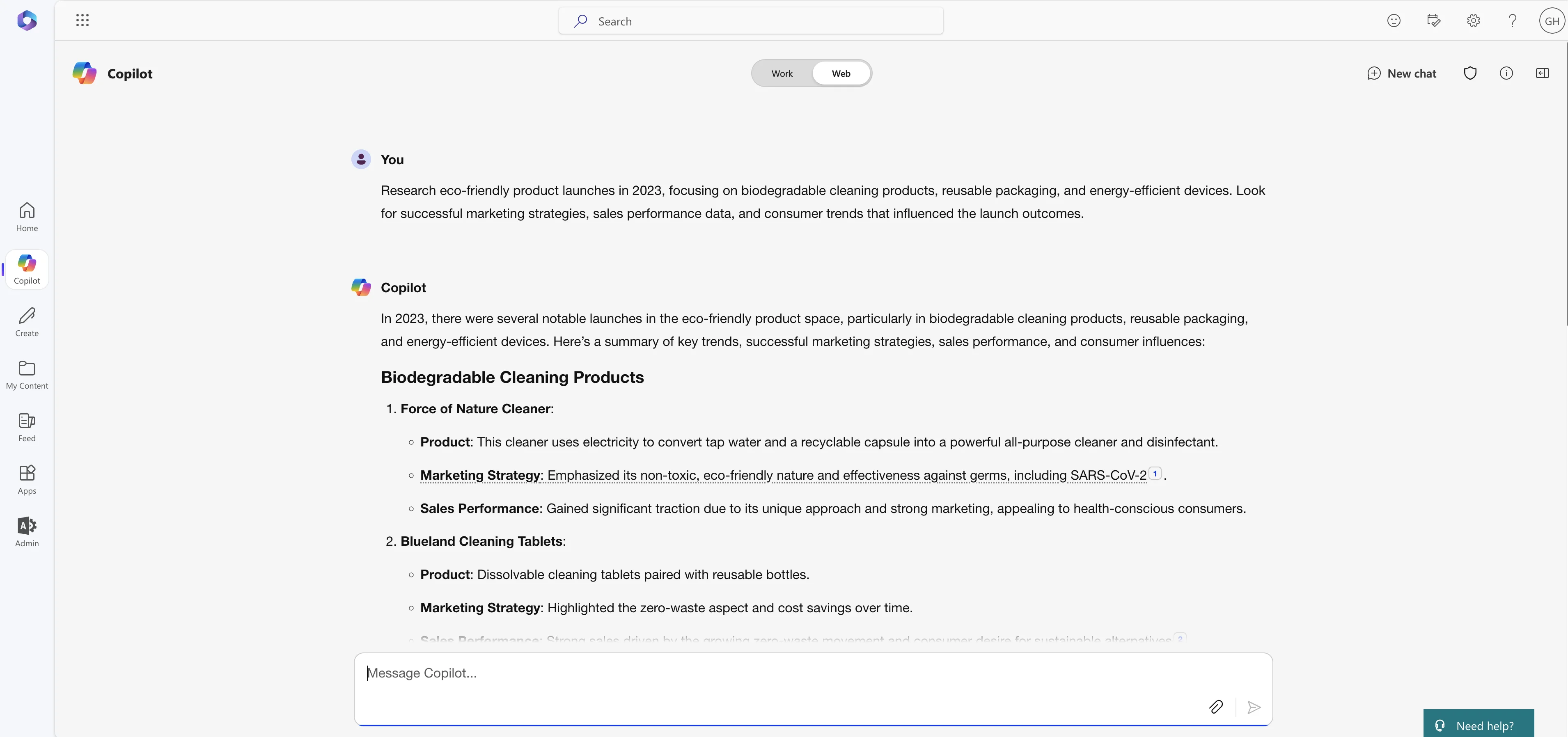Select the Web toggle option
The image size is (1568, 737).
[841, 73]
